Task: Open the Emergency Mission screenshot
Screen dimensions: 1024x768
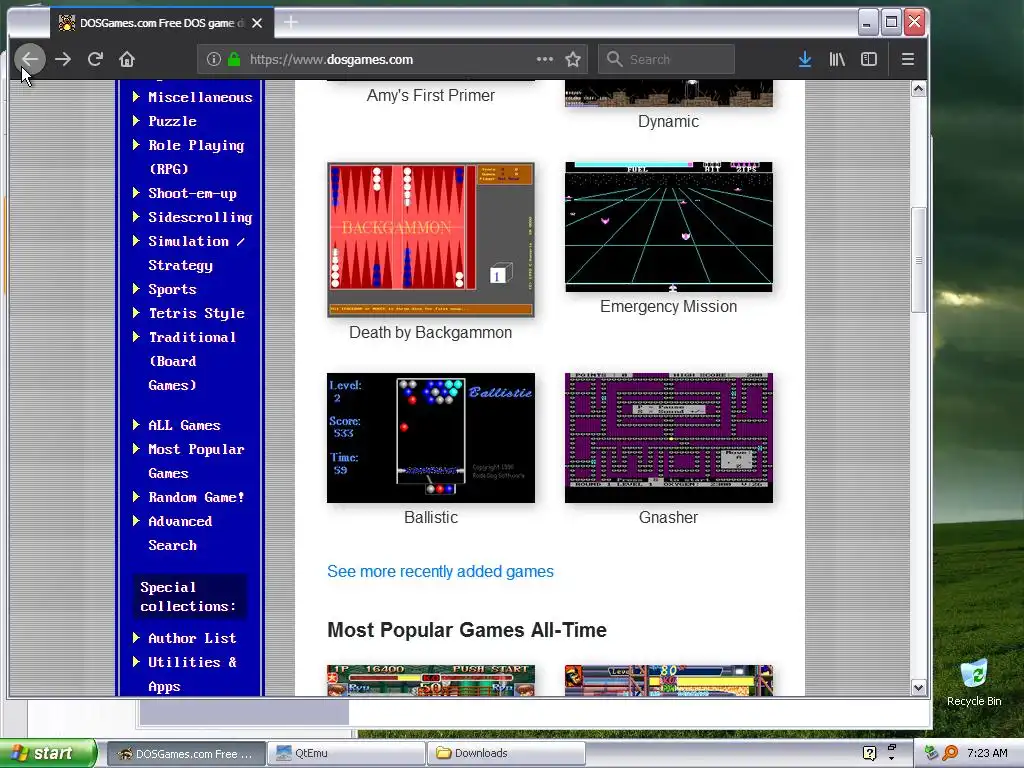Action: pos(669,227)
